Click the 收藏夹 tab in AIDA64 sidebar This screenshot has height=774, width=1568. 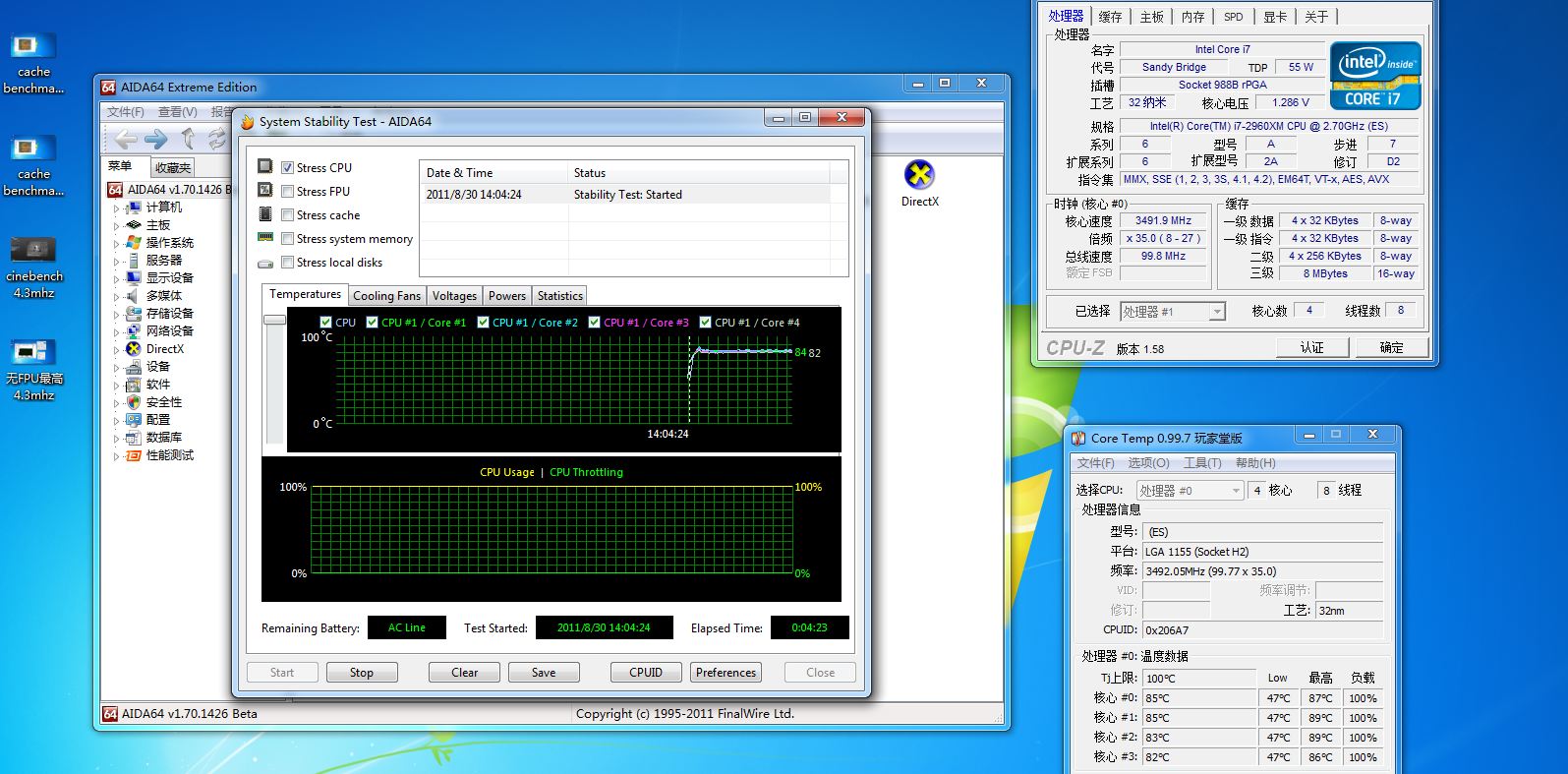click(x=173, y=168)
